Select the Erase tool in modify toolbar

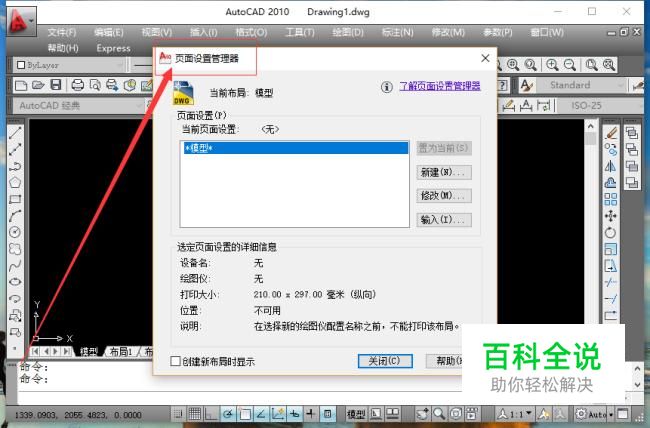click(611, 133)
